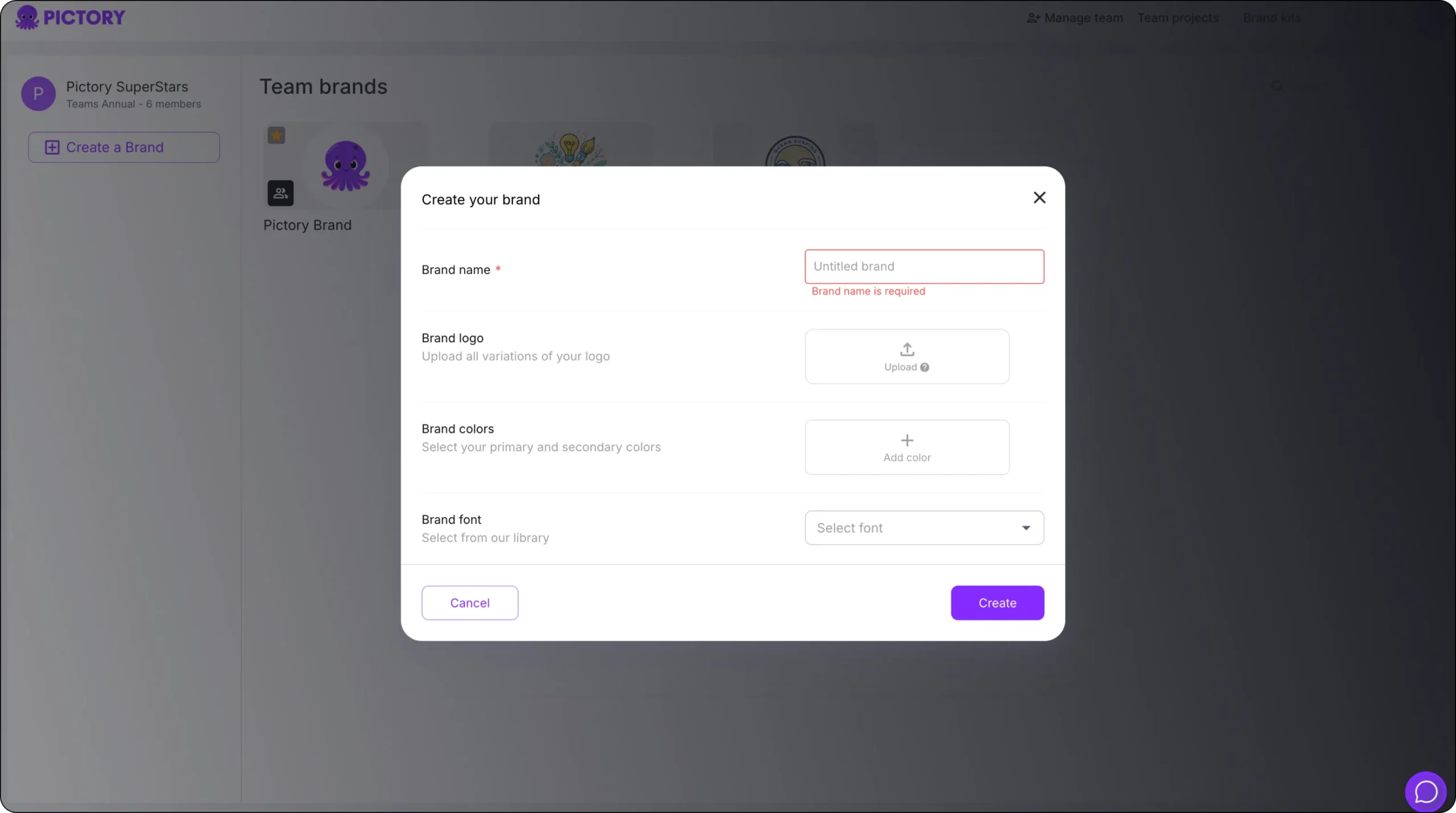The height and width of the screenshot is (813, 1456).
Task: Click the team members icon on Pictory Brand
Action: pyautogui.click(x=280, y=193)
